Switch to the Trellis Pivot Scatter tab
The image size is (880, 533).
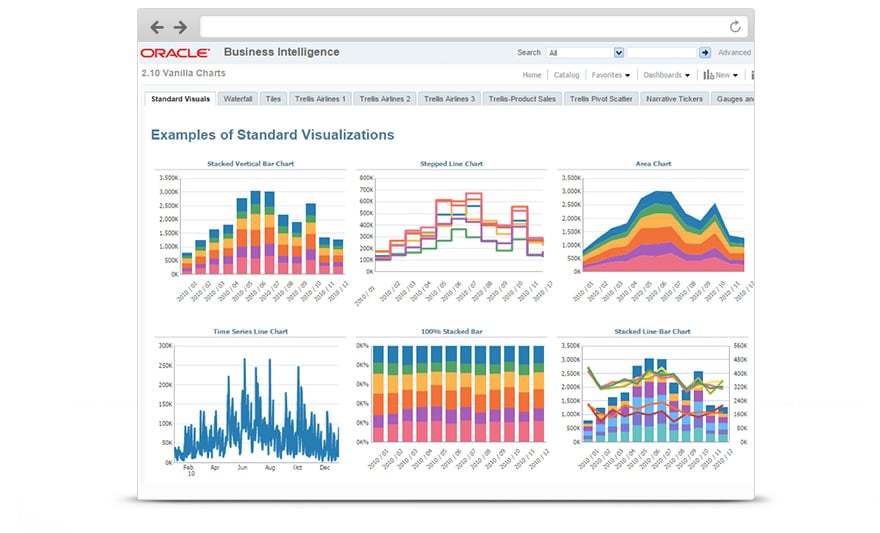click(601, 99)
